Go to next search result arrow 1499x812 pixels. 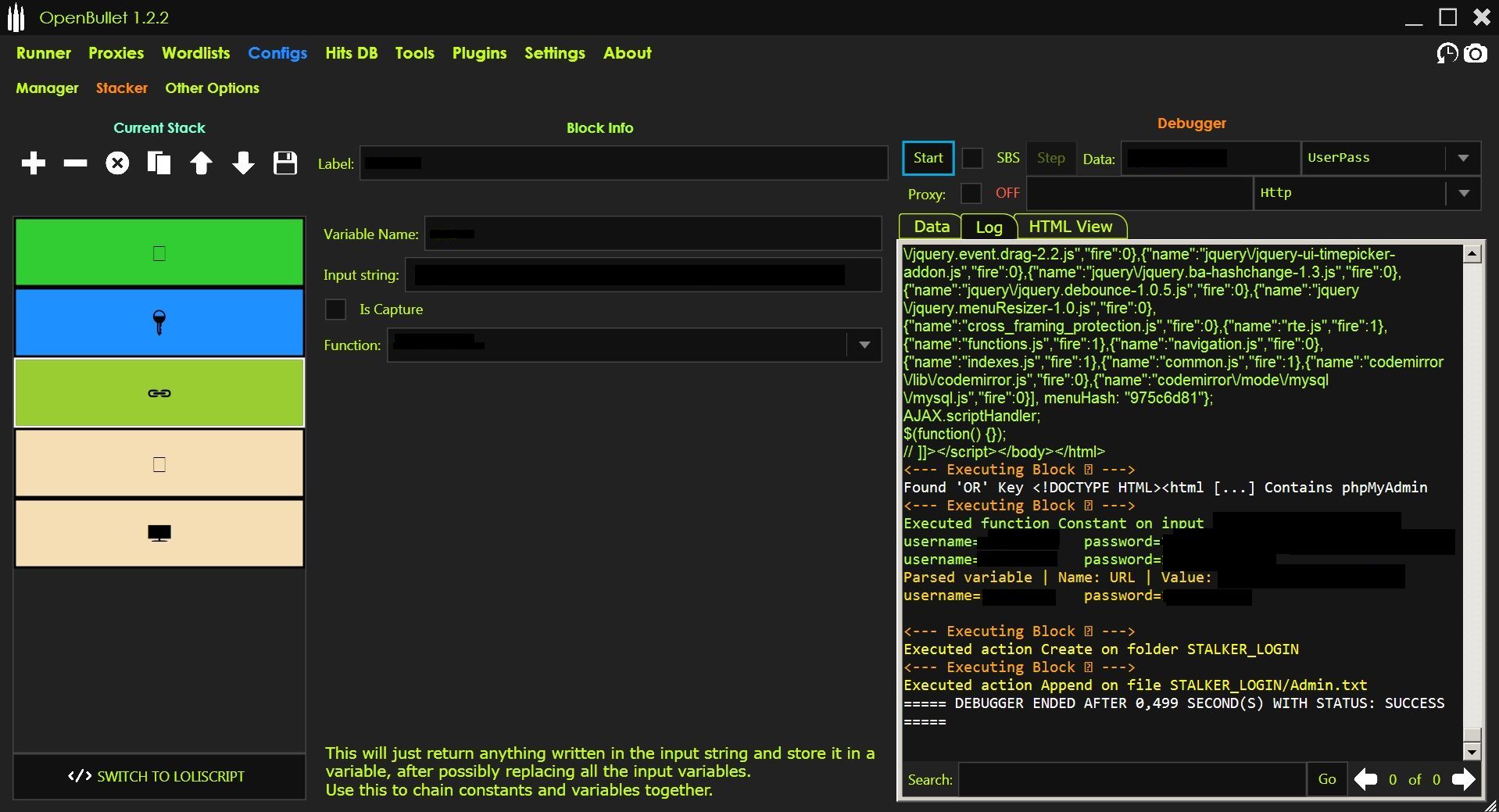click(1463, 779)
